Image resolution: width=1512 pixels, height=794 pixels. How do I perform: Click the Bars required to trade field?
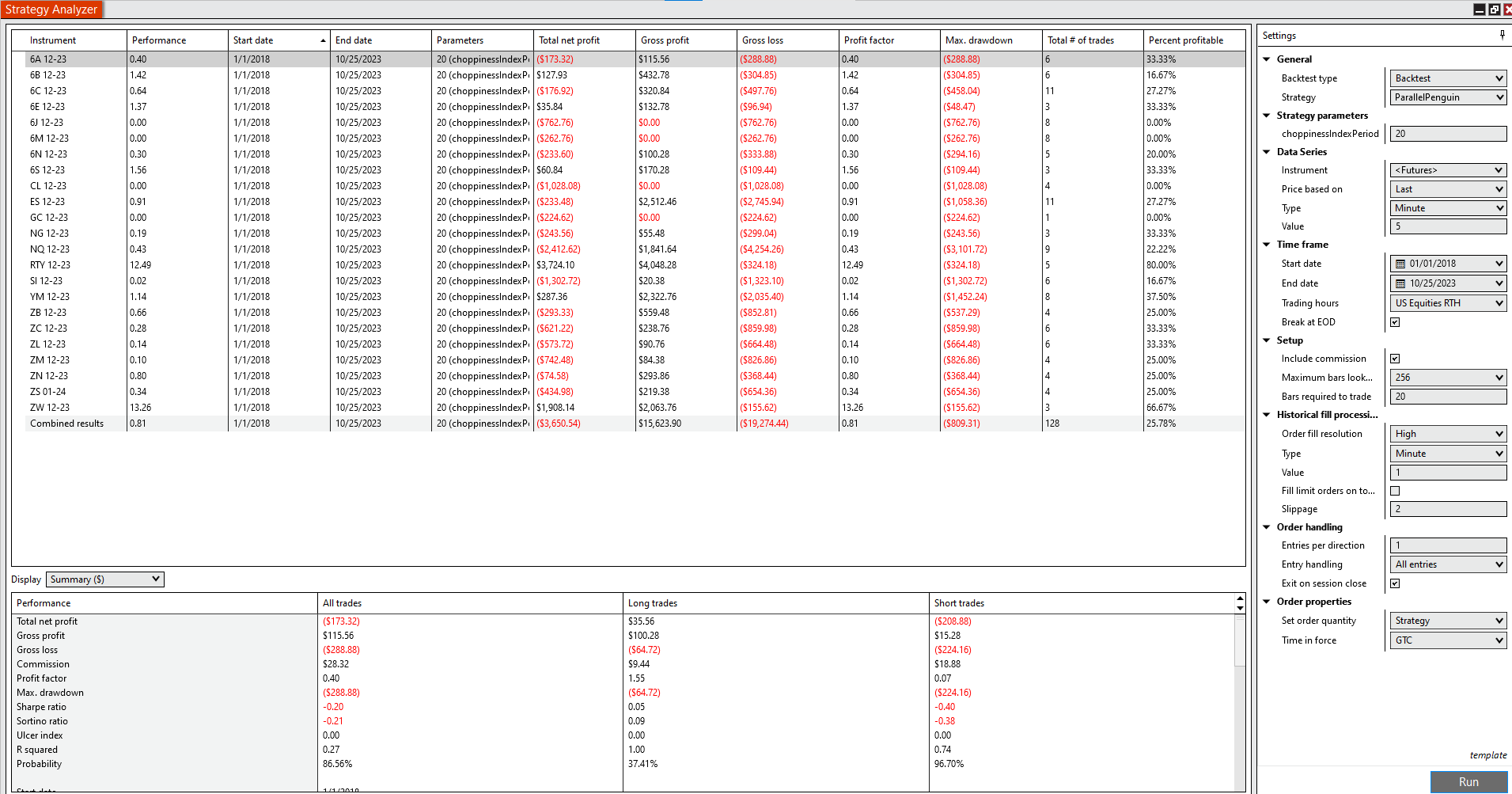1448,397
